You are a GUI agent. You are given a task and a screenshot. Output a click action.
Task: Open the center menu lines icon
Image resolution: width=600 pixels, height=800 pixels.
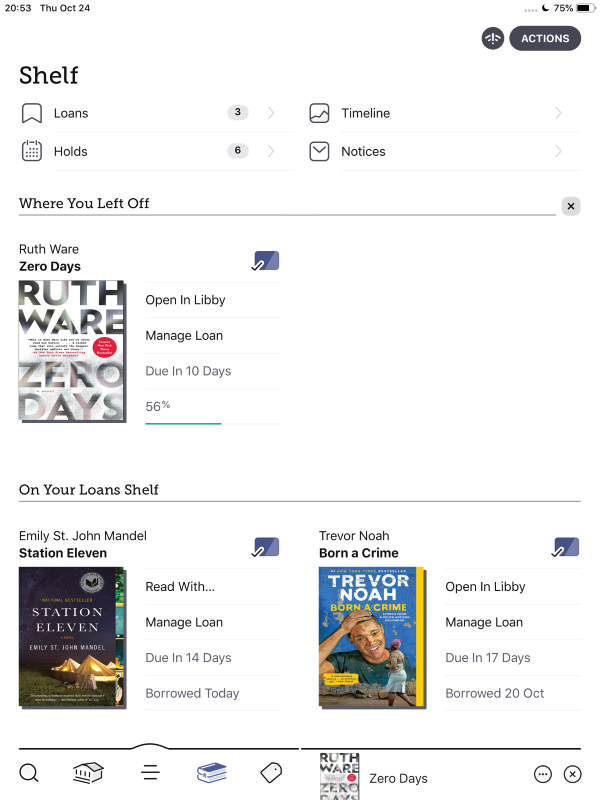(x=150, y=773)
